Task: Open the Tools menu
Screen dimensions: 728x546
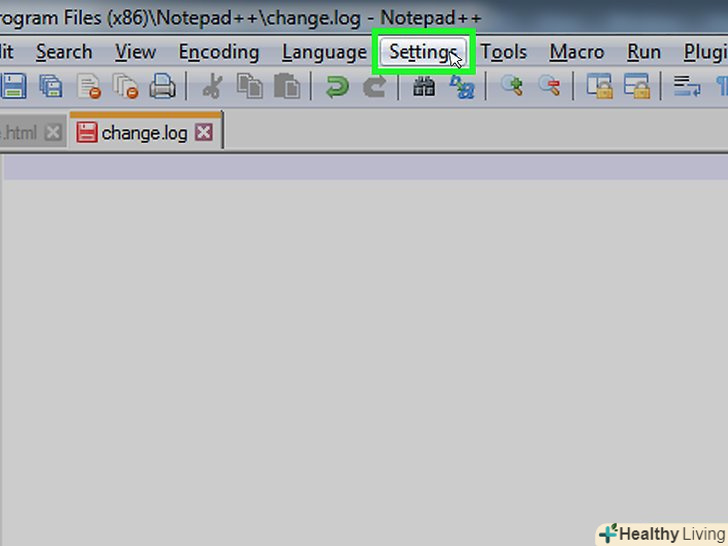Action: (x=504, y=52)
